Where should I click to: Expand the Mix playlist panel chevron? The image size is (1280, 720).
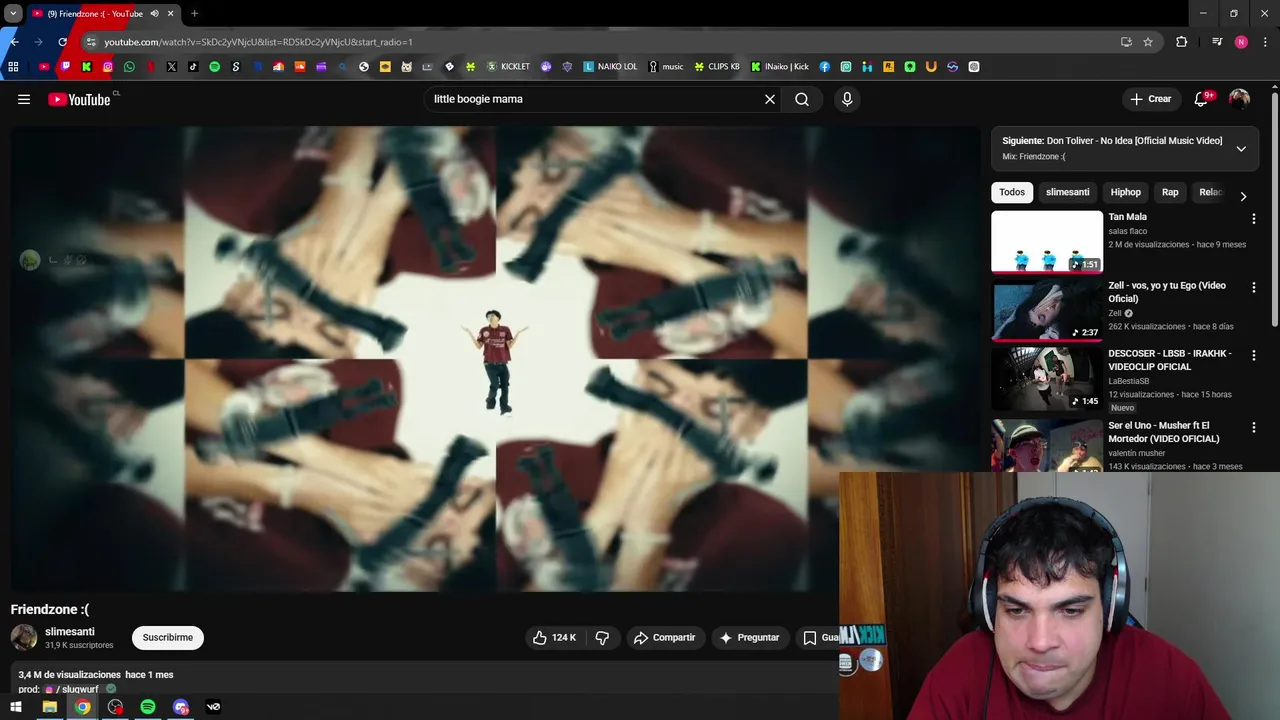click(1241, 149)
